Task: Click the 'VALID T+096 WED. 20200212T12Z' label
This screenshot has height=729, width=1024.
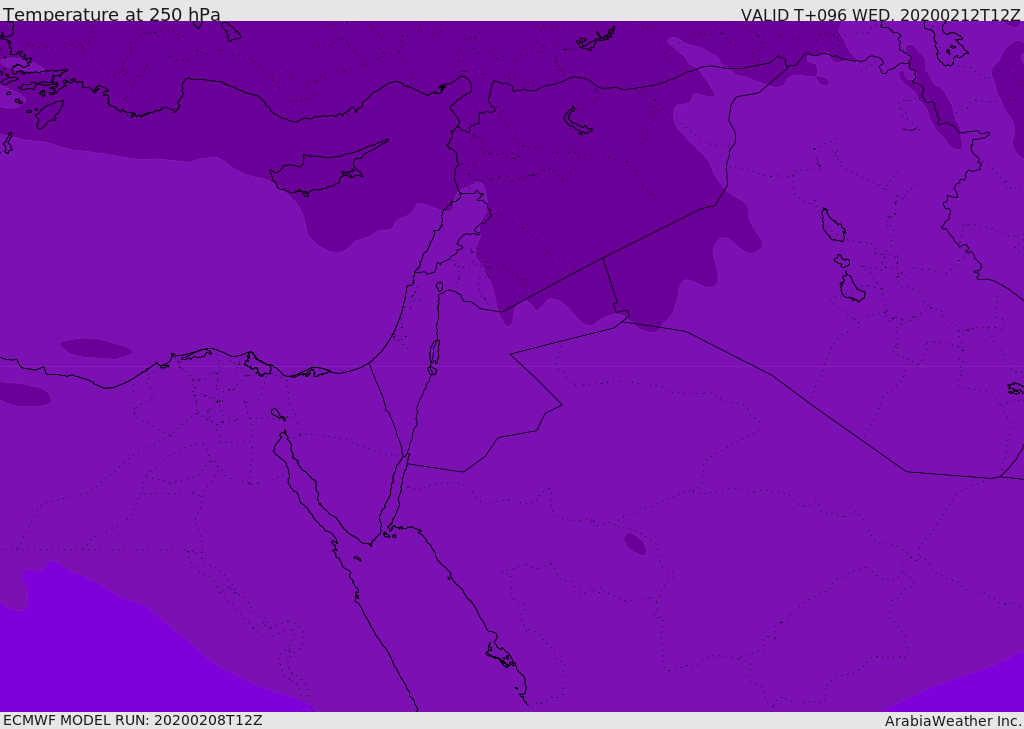Action: pos(880,14)
